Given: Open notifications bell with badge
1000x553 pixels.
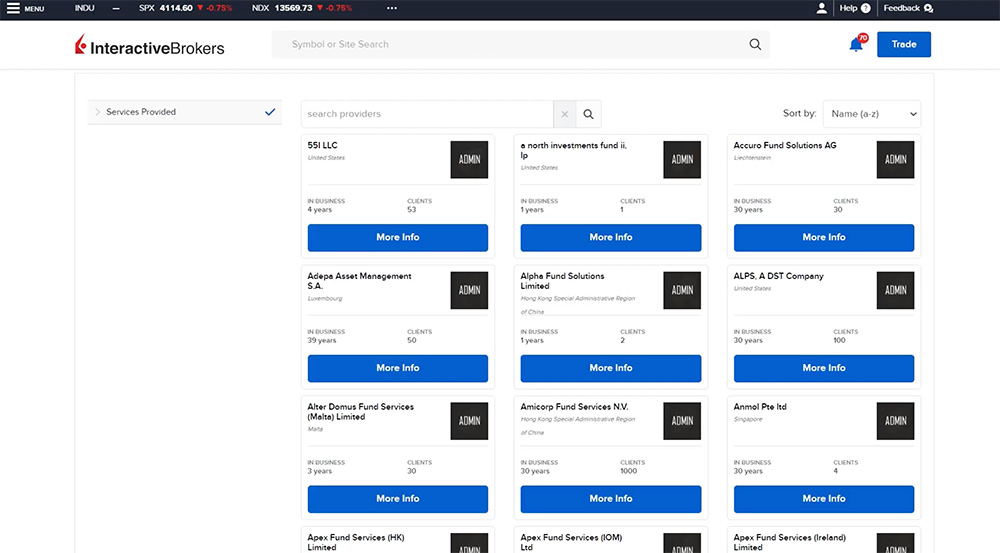Looking at the screenshot, I should 856,44.
